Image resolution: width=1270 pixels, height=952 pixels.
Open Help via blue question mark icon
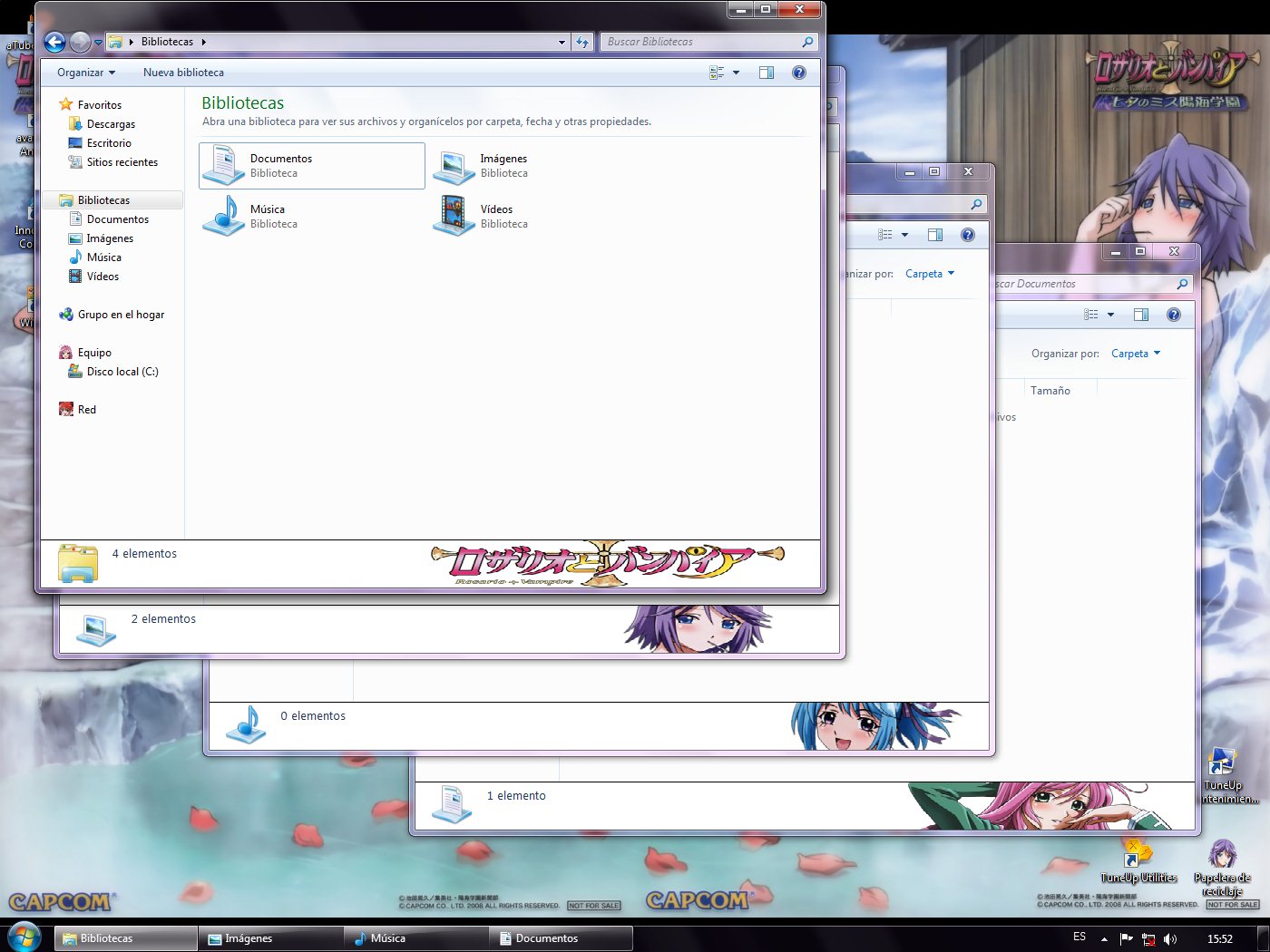798,73
